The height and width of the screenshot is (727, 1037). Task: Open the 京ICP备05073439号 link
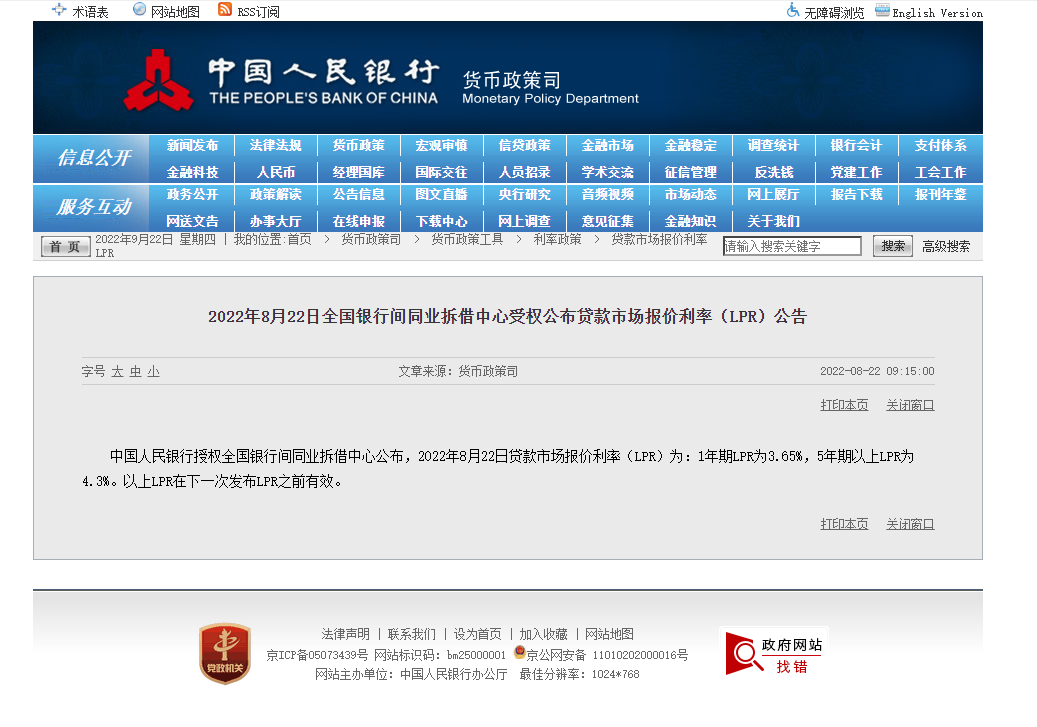coord(317,655)
